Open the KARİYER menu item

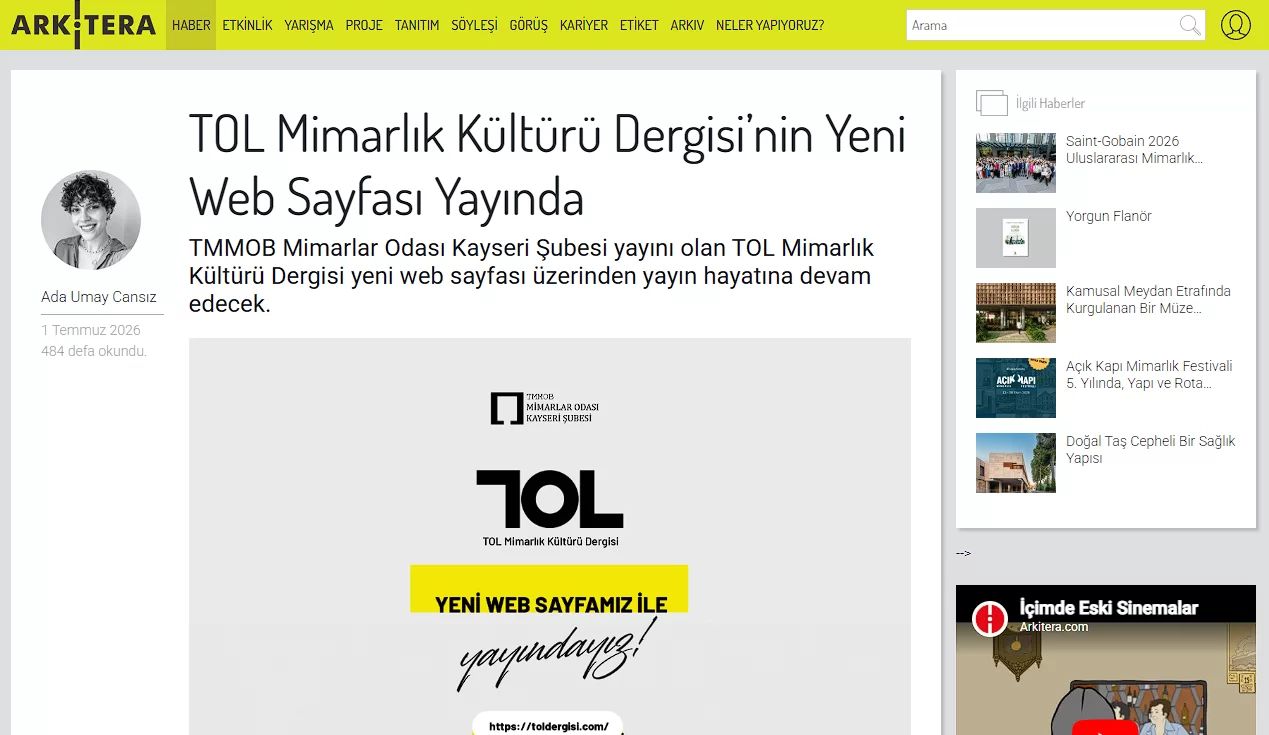click(584, 25)
